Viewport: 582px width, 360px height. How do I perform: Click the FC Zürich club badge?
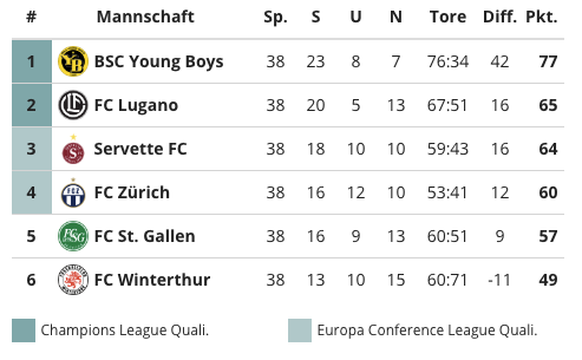pos(73,193)
